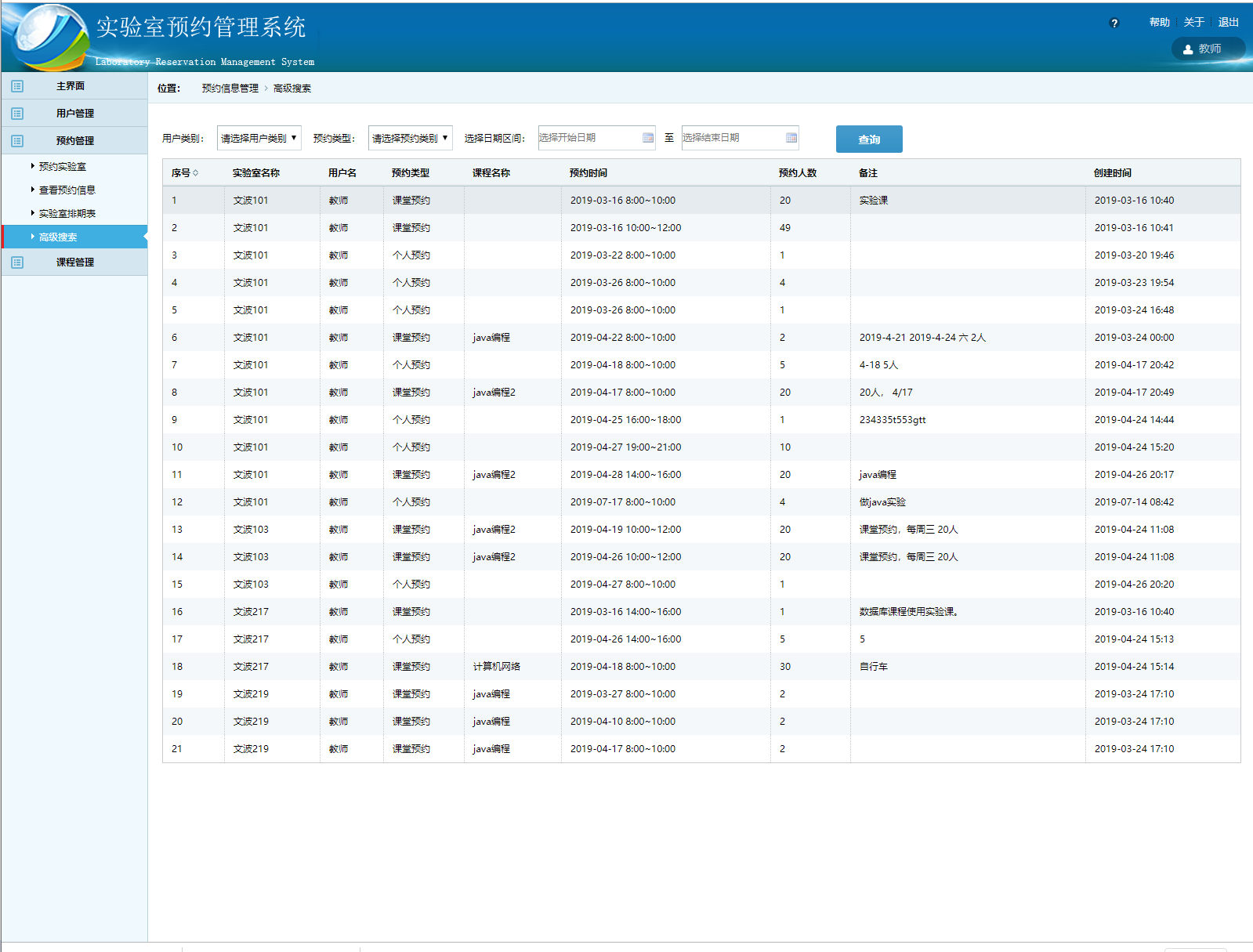Open calendar icon for end date
The width and height of the screenshot is (1253, 952).
791,138
